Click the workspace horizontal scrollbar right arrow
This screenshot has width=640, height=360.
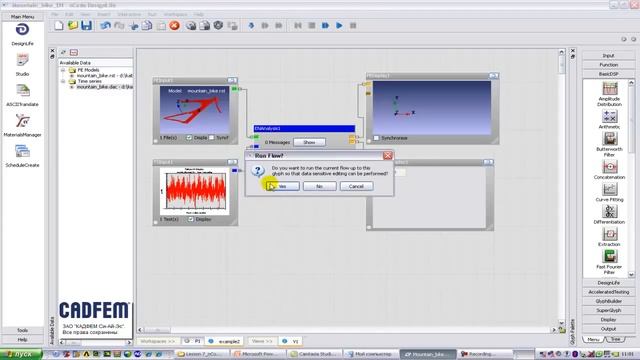coord(554,330)
